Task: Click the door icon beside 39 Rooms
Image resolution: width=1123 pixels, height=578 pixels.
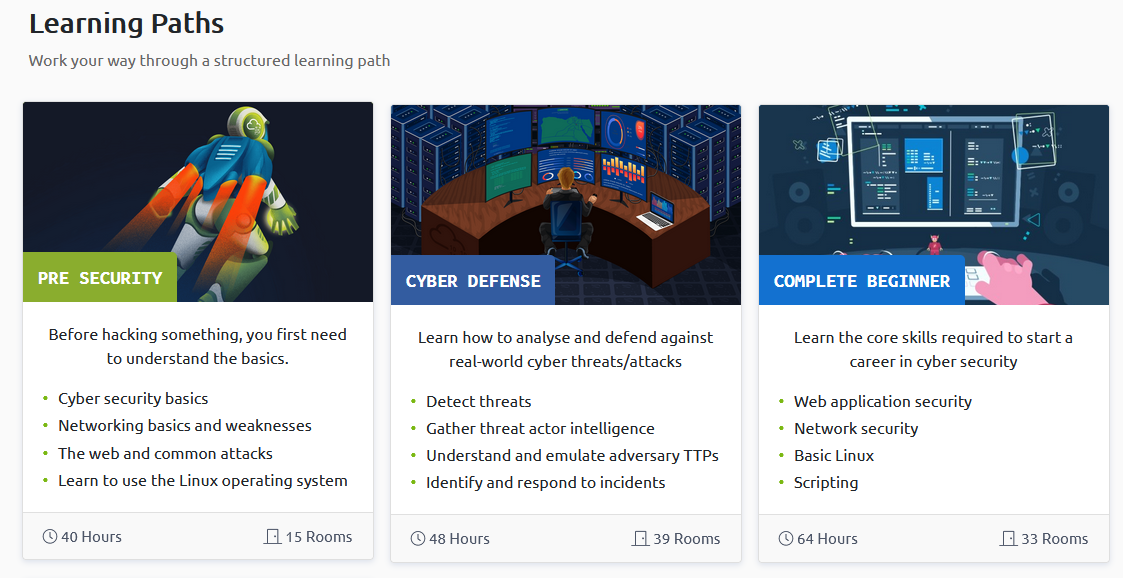Action: point(640,539)
